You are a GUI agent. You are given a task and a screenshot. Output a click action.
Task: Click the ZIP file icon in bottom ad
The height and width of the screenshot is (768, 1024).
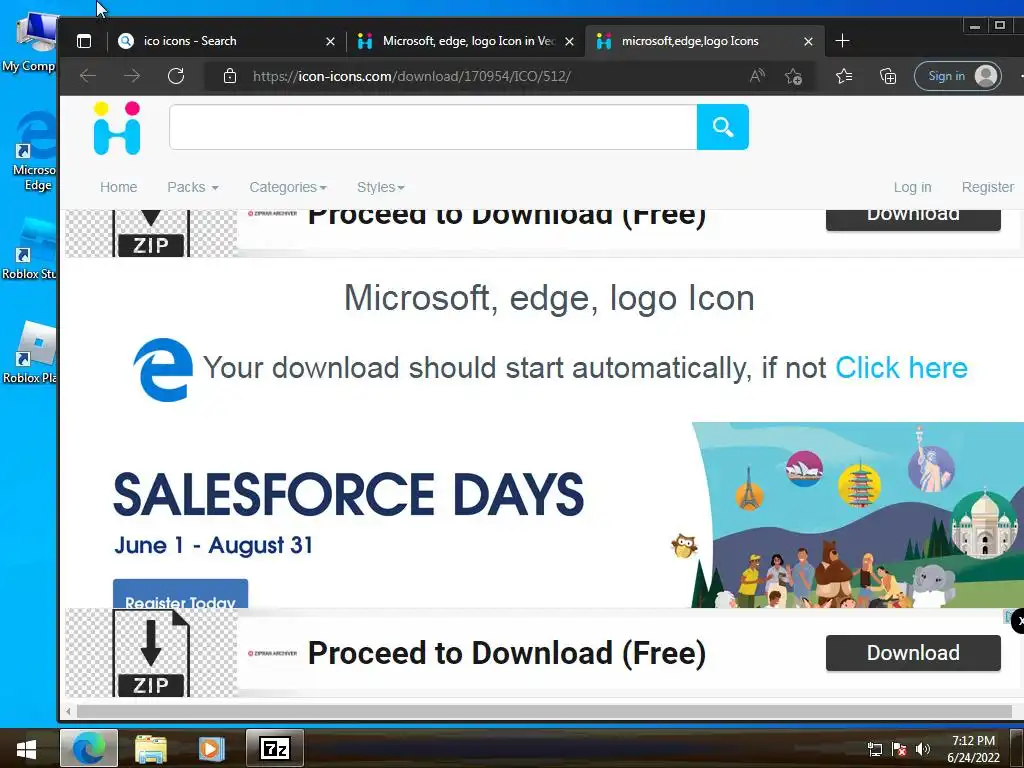[151, 653]
